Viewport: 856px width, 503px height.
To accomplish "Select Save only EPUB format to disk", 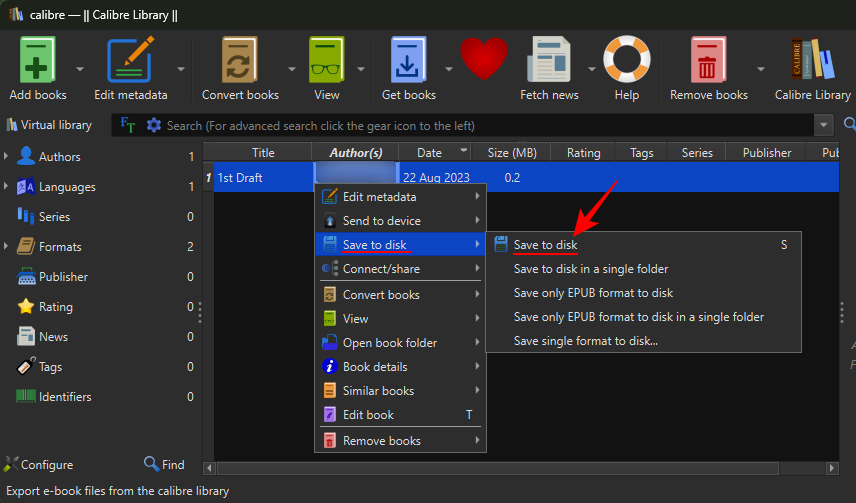I will coord(644,293).
